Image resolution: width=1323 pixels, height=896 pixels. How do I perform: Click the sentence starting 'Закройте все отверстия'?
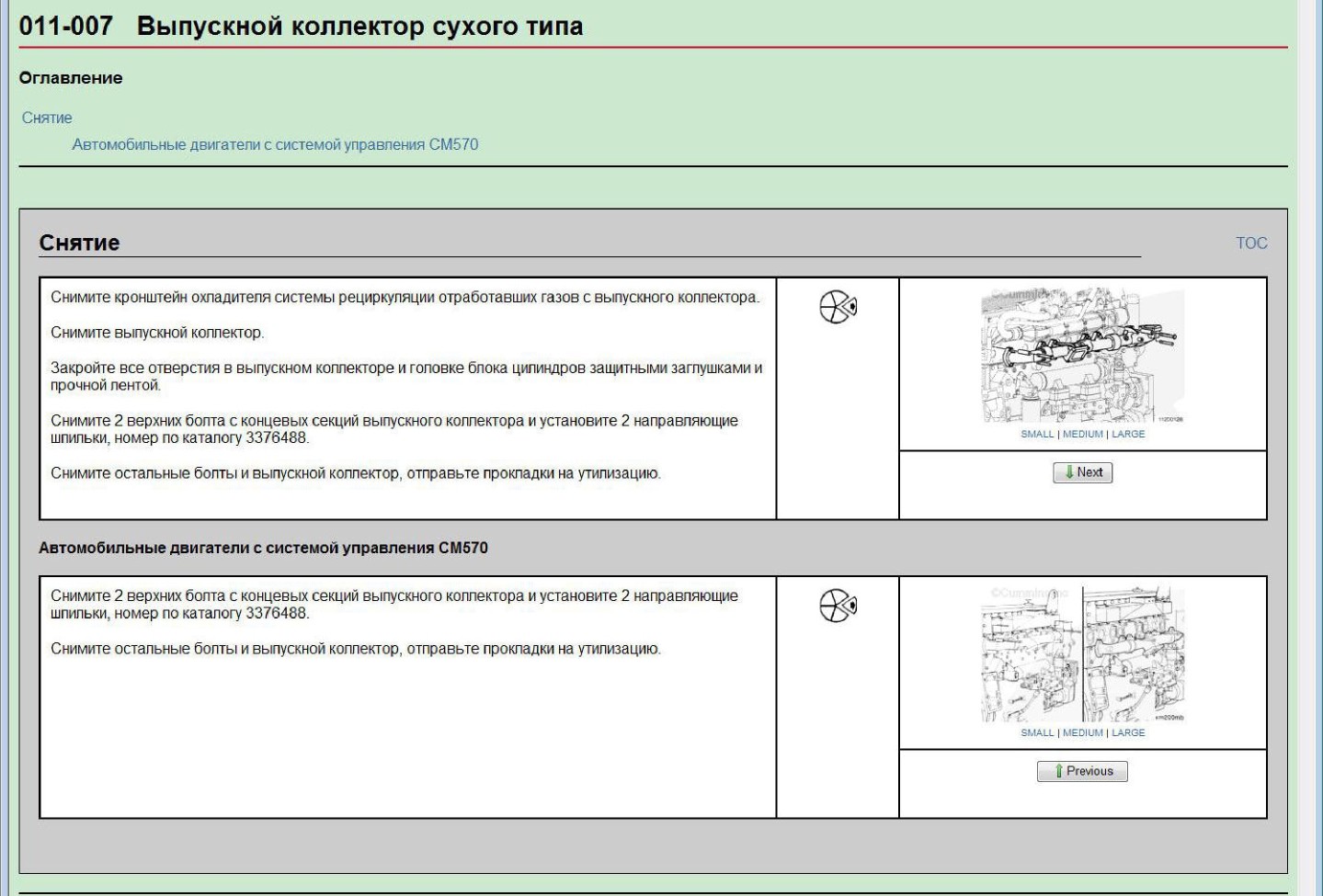click(406, 376)
